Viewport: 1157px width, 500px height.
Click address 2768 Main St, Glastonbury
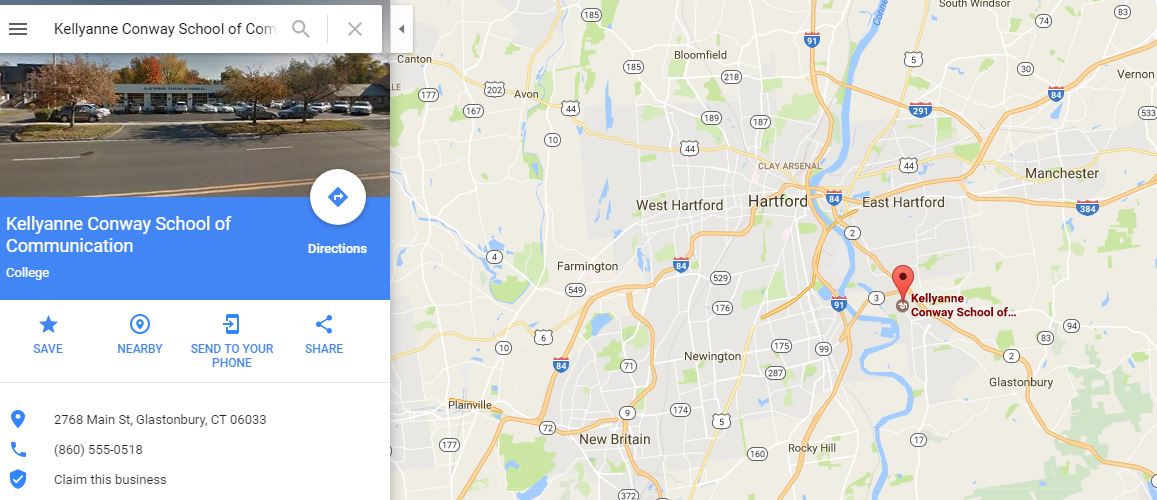pyautogui.click(x=160, y=420)
